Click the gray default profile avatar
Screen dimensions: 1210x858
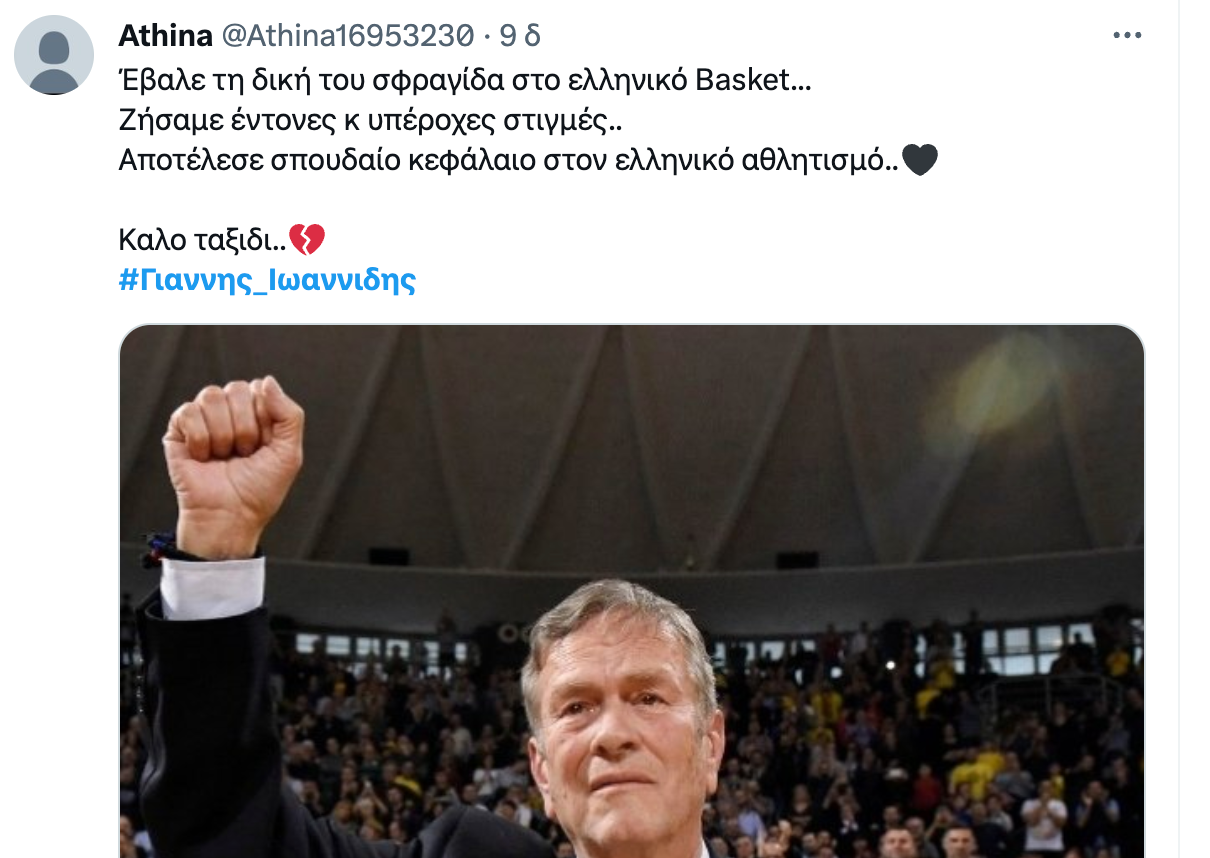pos(54,55)
